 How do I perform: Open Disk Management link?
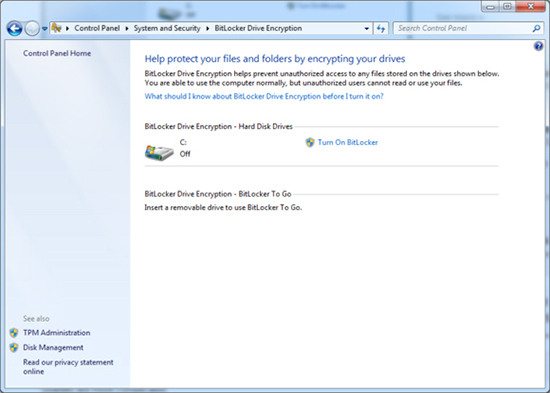(x=53, y=347)
